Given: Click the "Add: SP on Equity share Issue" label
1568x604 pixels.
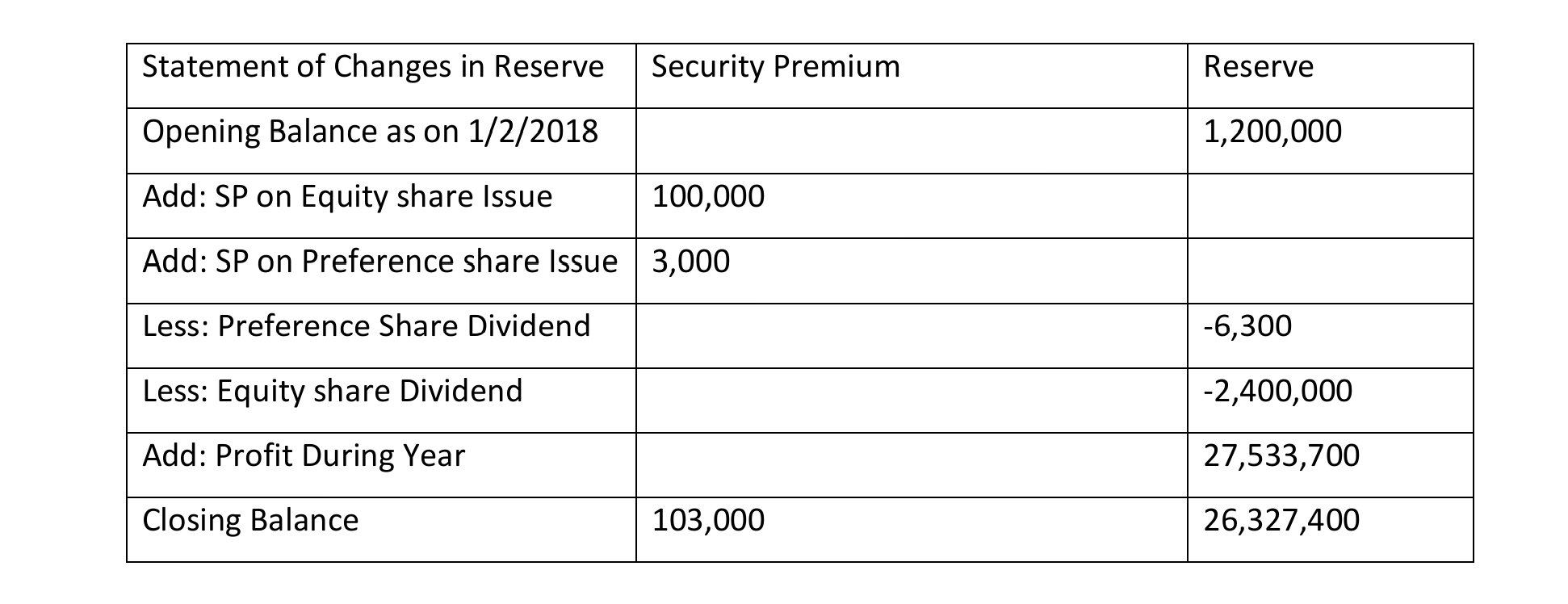Looking at the screenshot, I should click(x=347, y=197).
